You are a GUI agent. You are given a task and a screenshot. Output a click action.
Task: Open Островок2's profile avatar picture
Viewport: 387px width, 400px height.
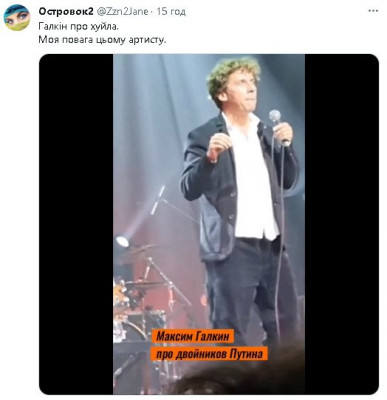[x=17, y=18]
